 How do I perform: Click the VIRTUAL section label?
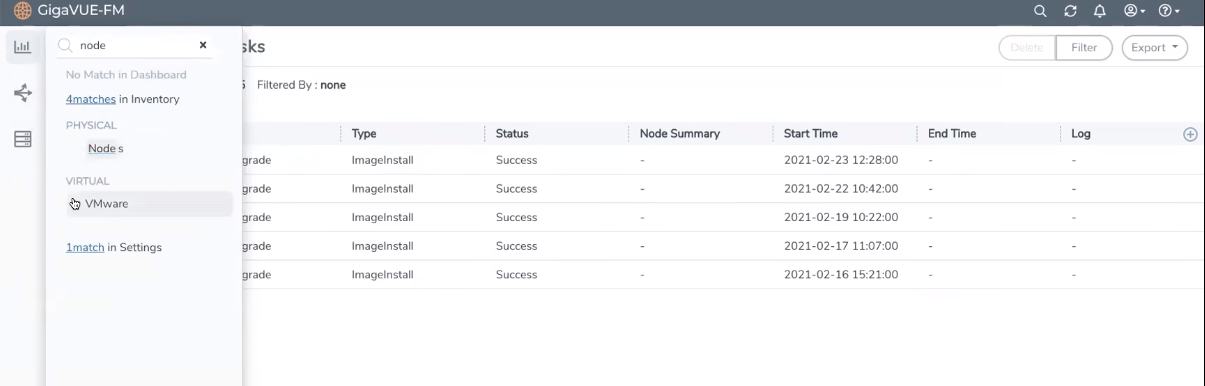(x=88, y=181)
